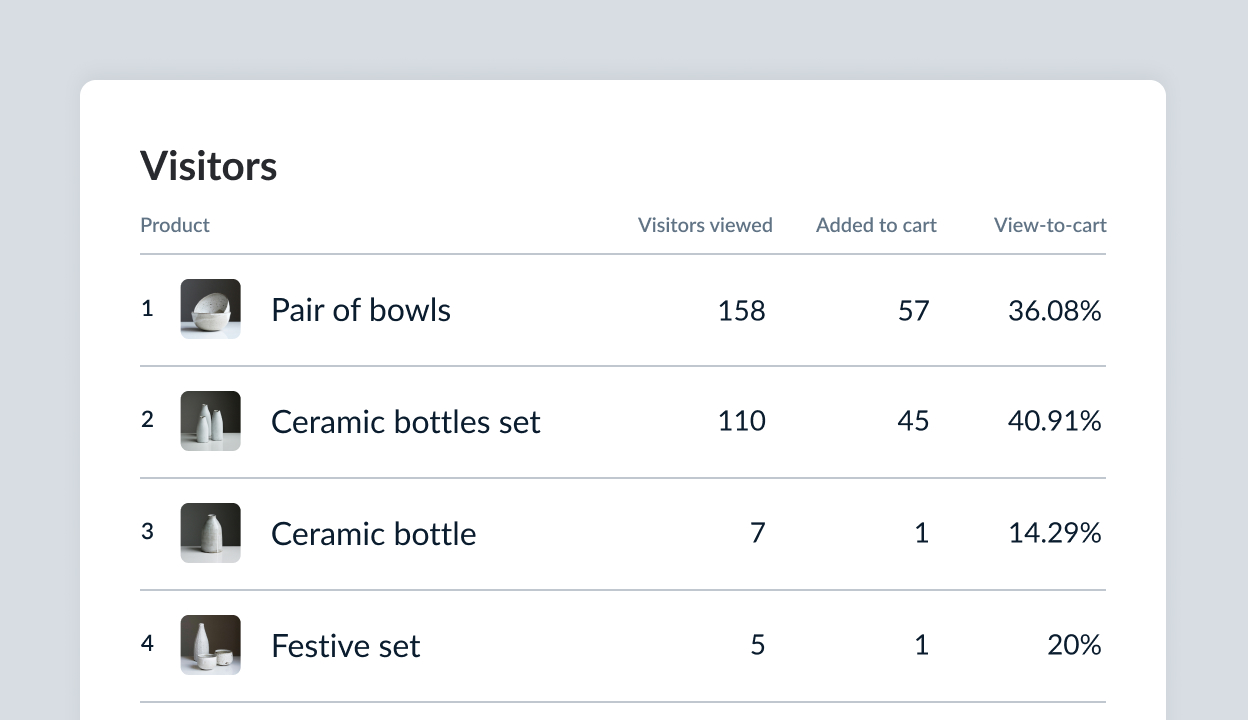Click the 110 visitors viewed value

pos(741,422)
